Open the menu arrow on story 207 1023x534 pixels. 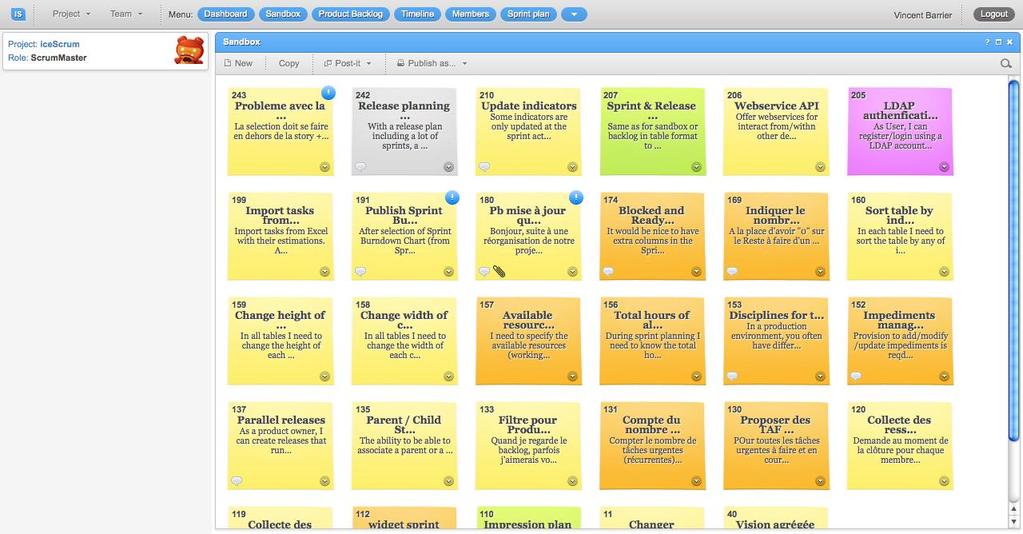(697, 167)
